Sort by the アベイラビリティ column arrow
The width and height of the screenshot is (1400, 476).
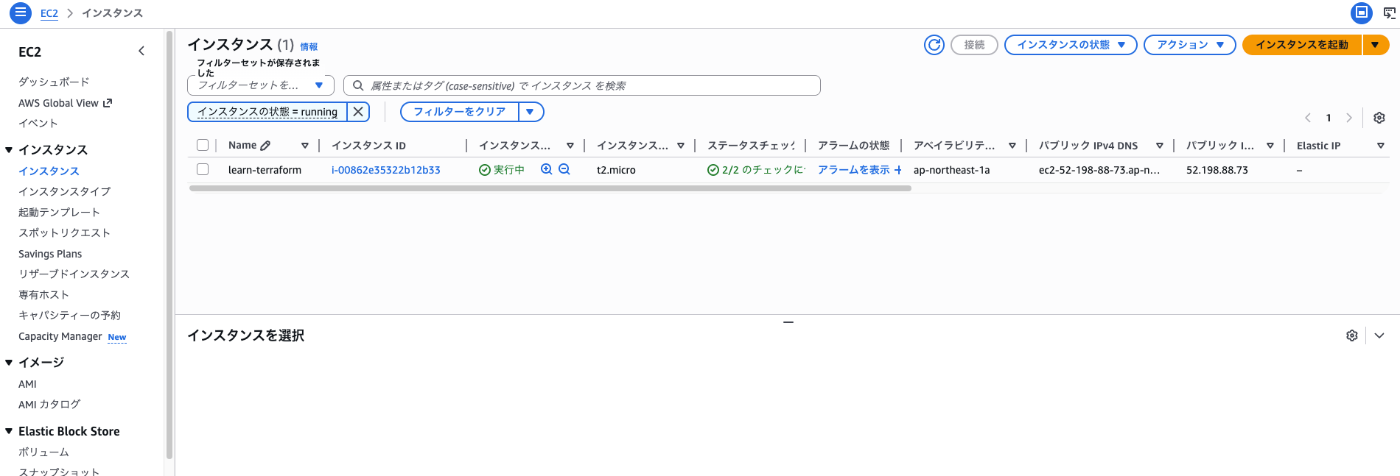[1012, 146]
